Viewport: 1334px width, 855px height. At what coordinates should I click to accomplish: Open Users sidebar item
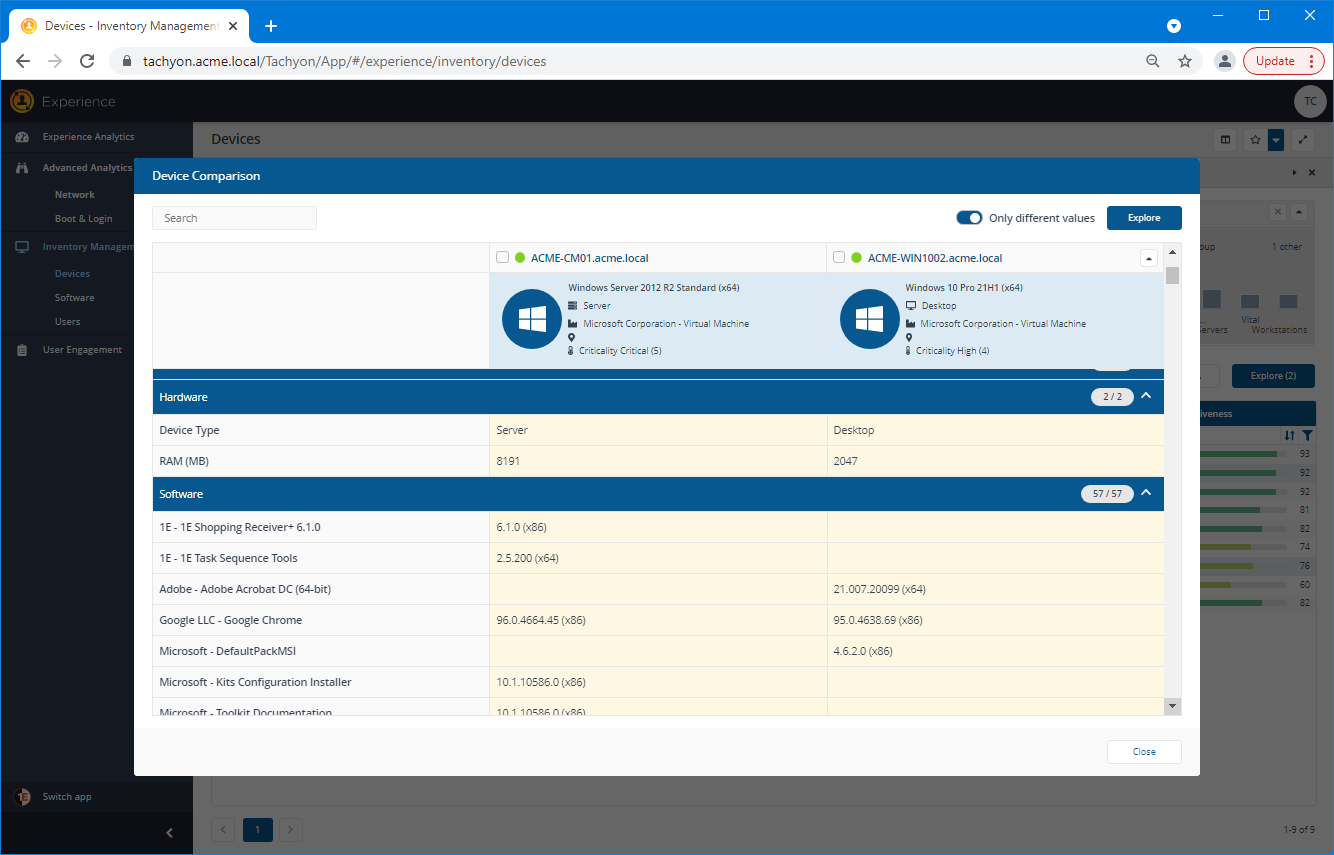(x=68, y=322)
